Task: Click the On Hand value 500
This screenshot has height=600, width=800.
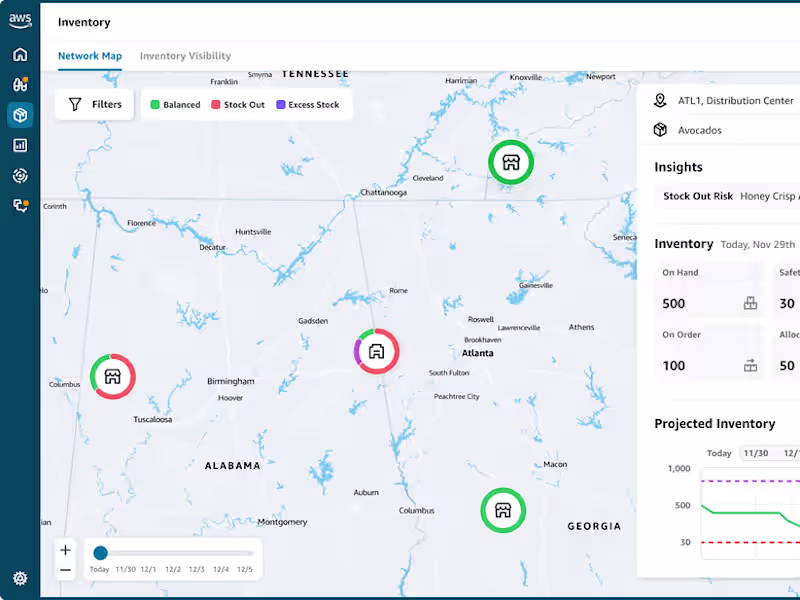Action: (673, 304)
